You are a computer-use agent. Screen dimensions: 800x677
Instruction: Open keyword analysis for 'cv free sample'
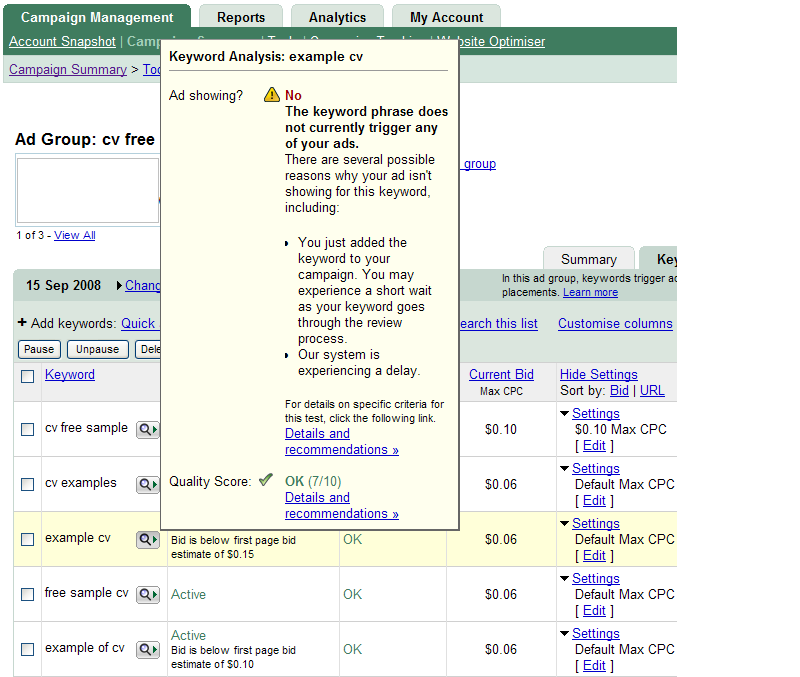coord(148,430)
